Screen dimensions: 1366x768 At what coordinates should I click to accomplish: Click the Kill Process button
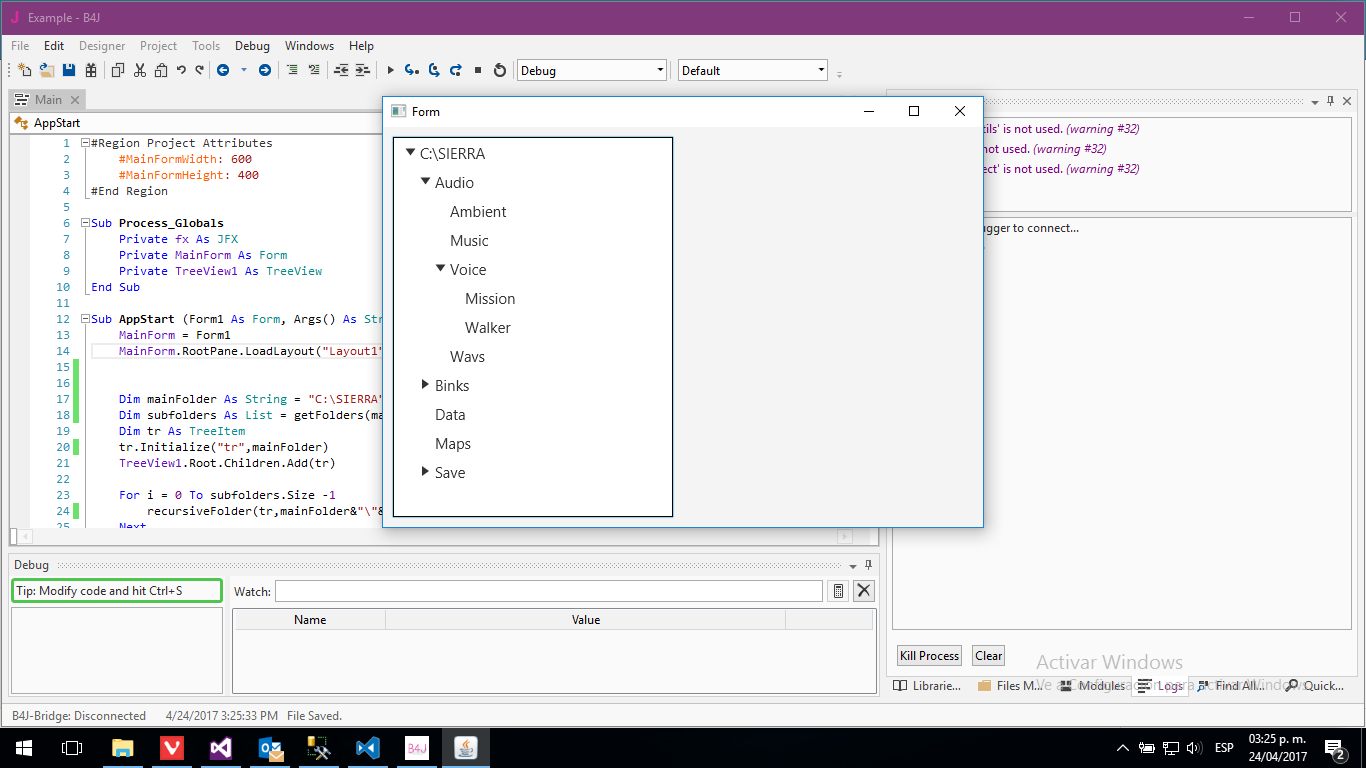tap(929, 656)
